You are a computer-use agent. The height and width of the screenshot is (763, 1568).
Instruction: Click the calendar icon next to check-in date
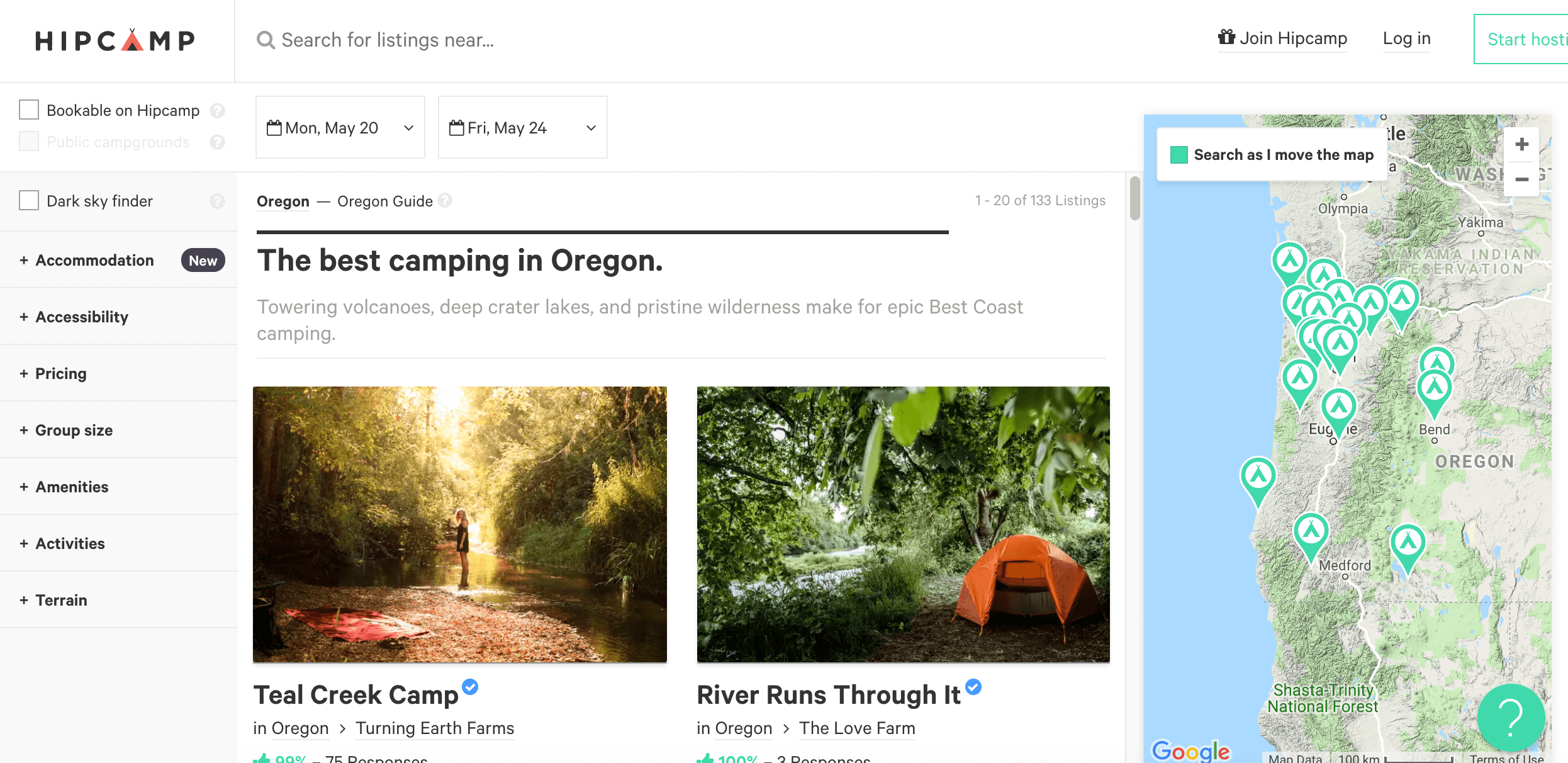click(x=275, y=127)
